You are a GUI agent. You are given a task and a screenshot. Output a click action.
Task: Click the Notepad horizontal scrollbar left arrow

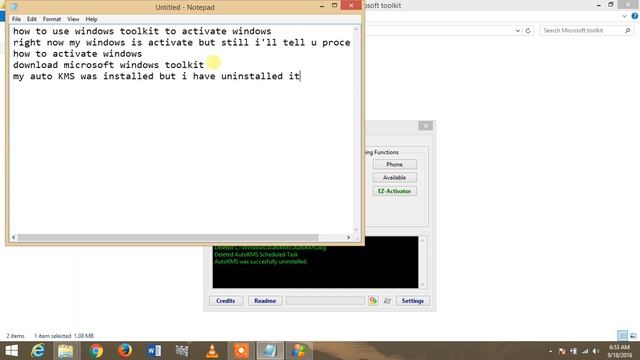tap(13, 237)
